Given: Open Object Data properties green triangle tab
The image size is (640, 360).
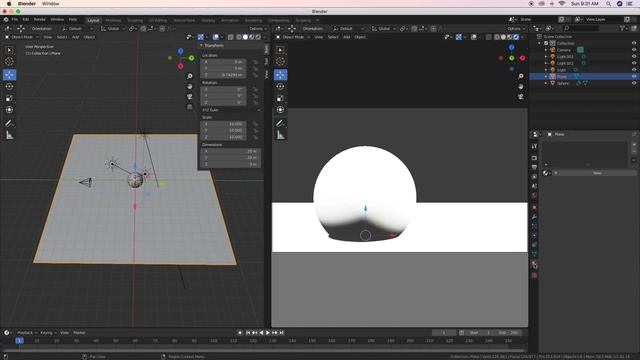Looking at the screenshot, I should [x=534, y=254].
